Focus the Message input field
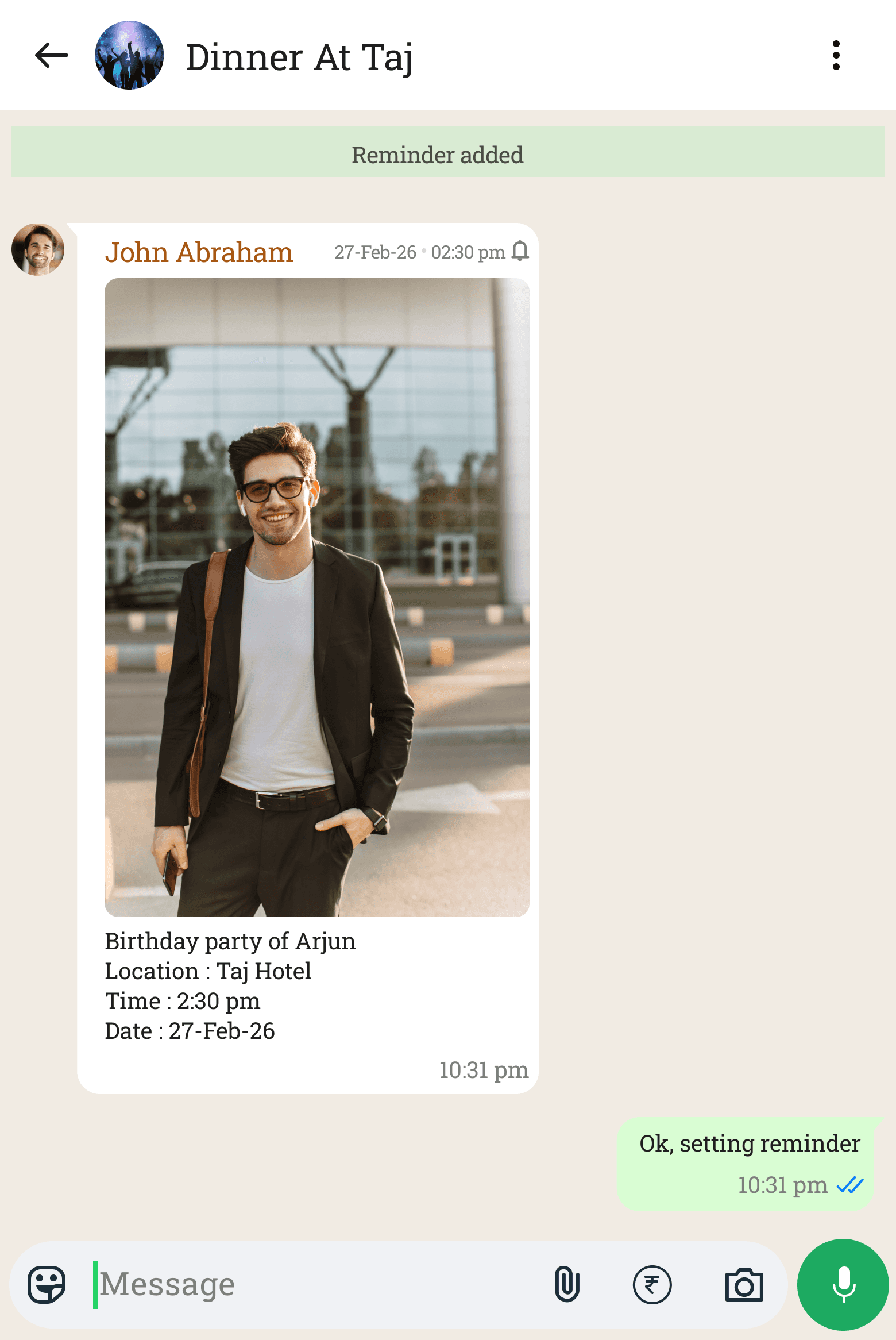896x1340 pixels. click(x=319, y=1285)
